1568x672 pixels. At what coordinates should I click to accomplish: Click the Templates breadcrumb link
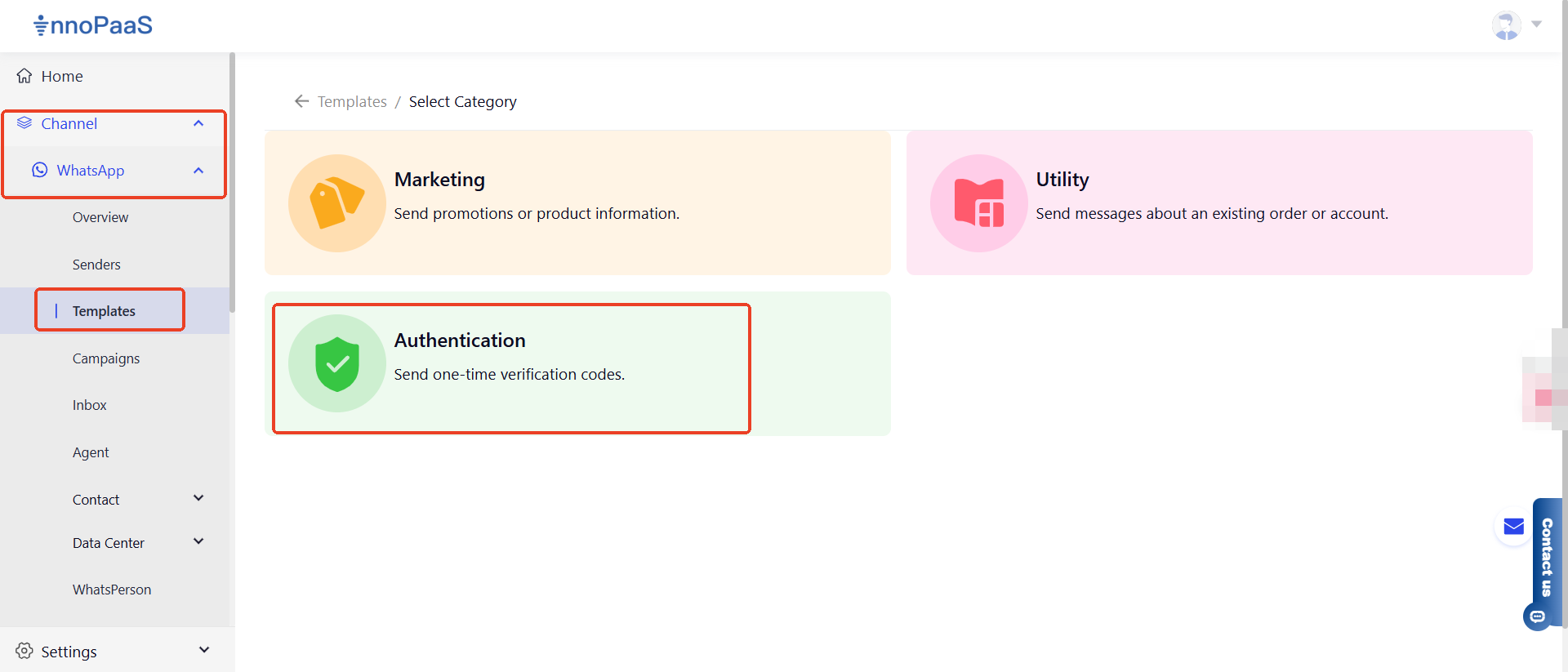point(352,101)
